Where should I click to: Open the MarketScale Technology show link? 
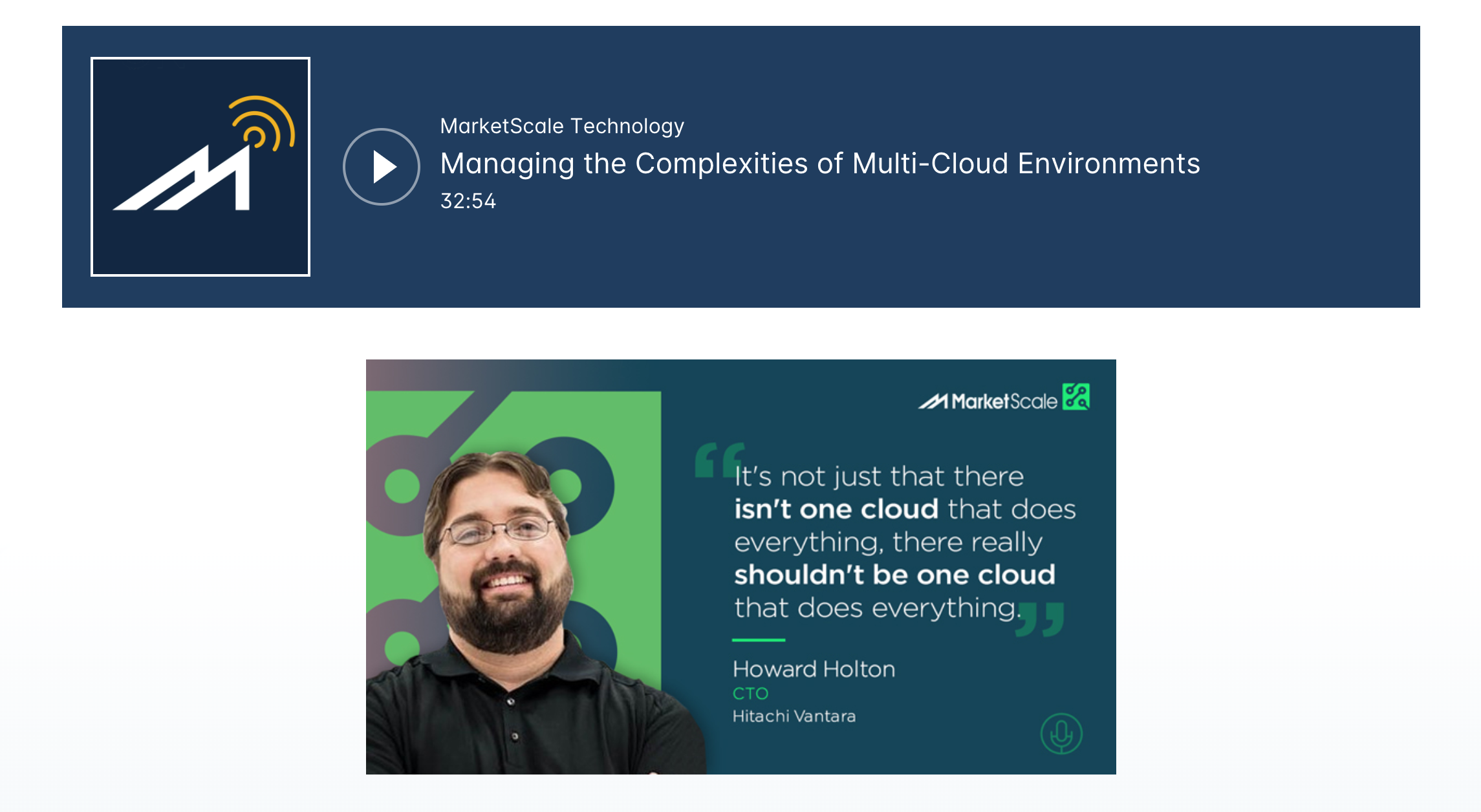pos(561,126)
